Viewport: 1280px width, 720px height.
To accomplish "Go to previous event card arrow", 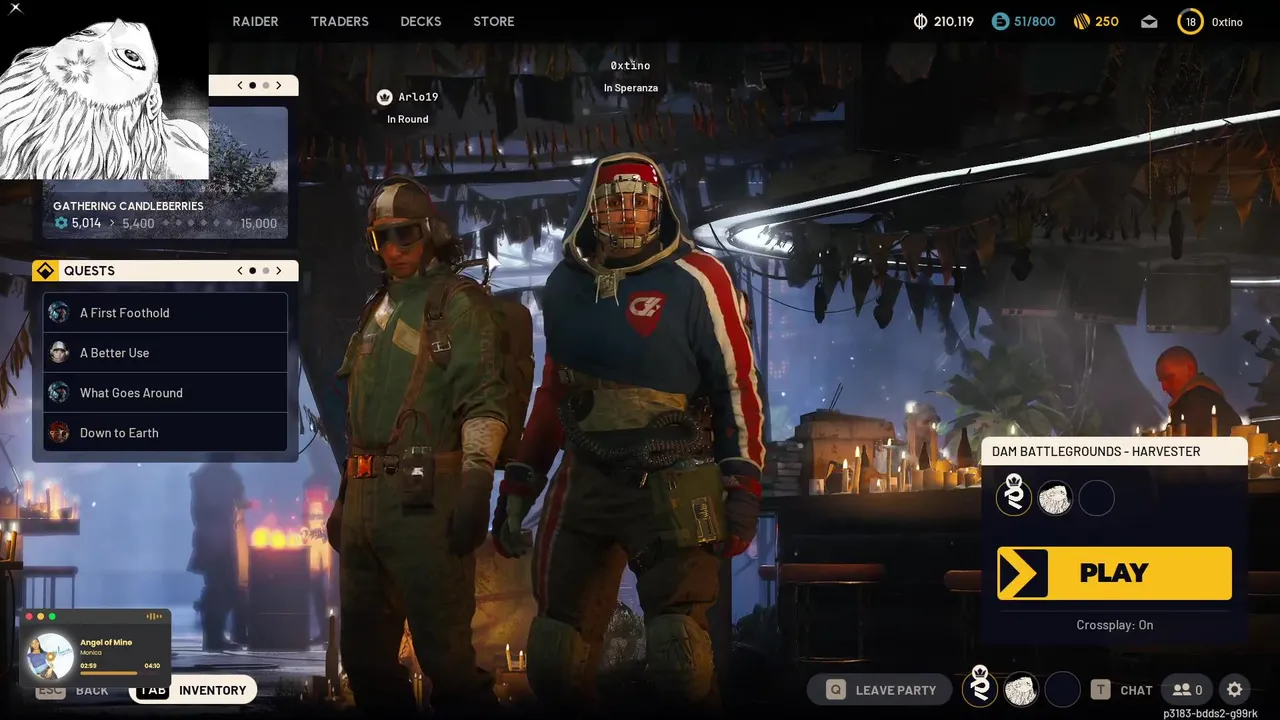I will 240,86.
